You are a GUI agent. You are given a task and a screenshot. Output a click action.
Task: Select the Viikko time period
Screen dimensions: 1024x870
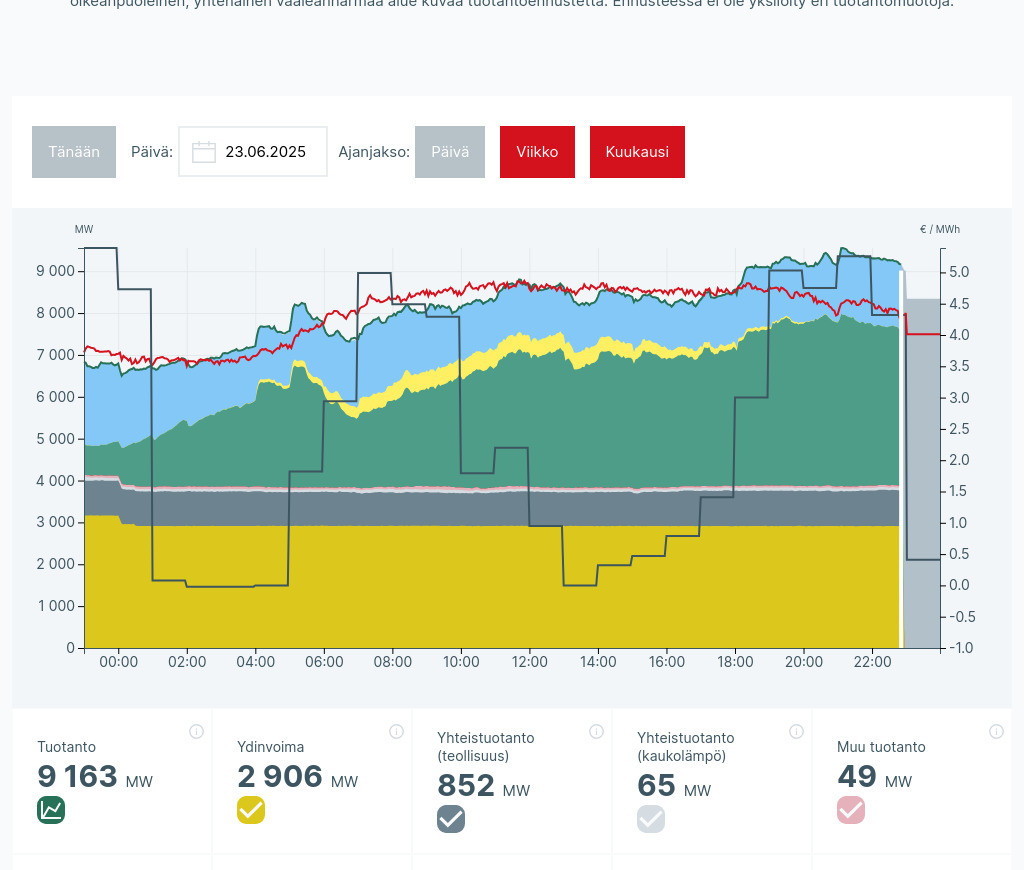(537, 152)
